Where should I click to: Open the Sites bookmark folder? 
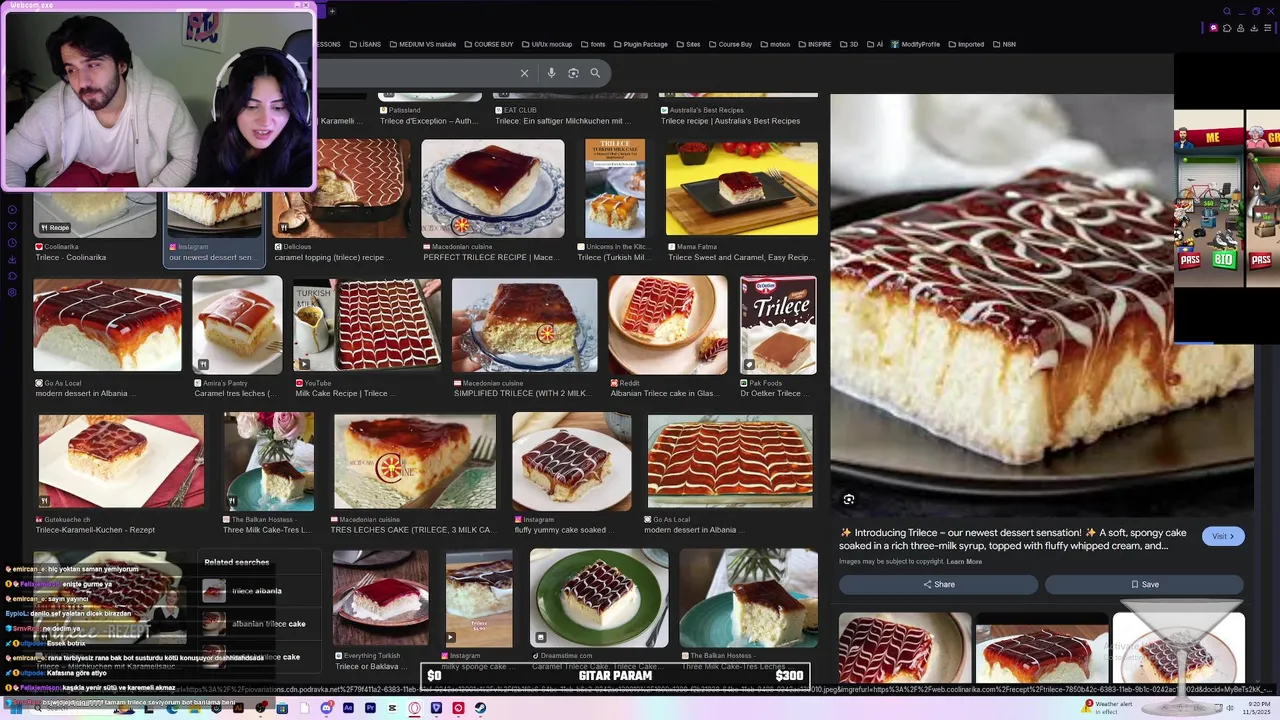point(688,44)
